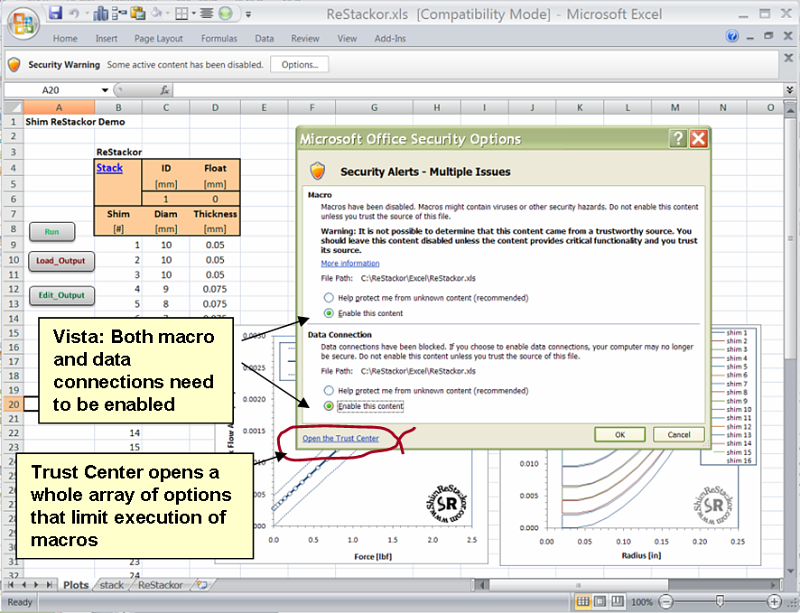Select Data Connection 'Enable this content' radio button
Screen dimensions: 800x613
pyautogui.click(x=329, y=406)
